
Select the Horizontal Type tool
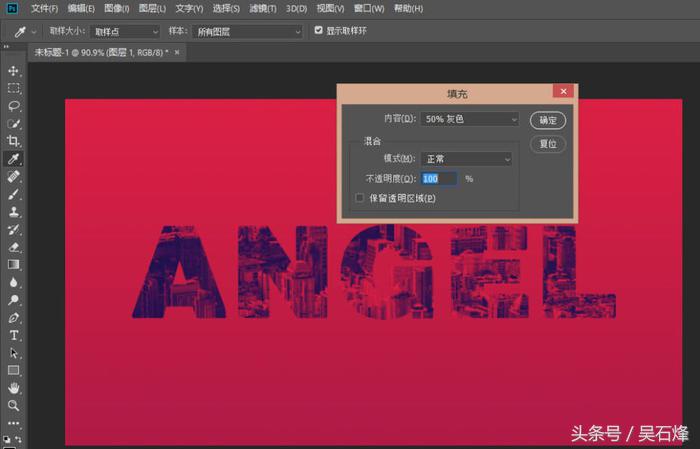pos(13,335)
